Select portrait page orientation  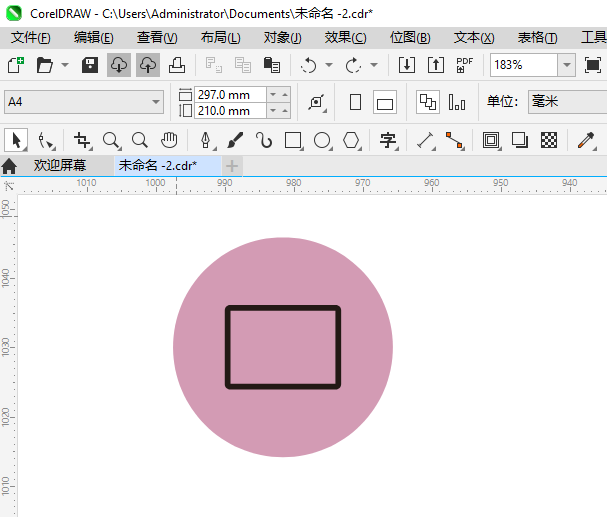coord(355,102)
